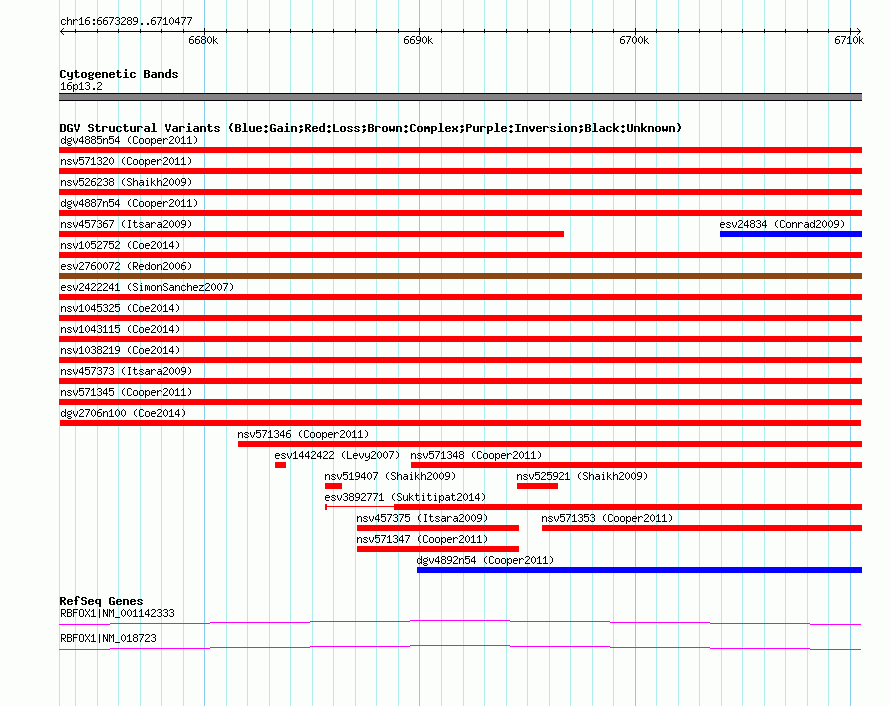Viewport: 890px width, 706px height.
Task: Click nsv571346 (Cooper2011) label
Action: coord(303,434)
